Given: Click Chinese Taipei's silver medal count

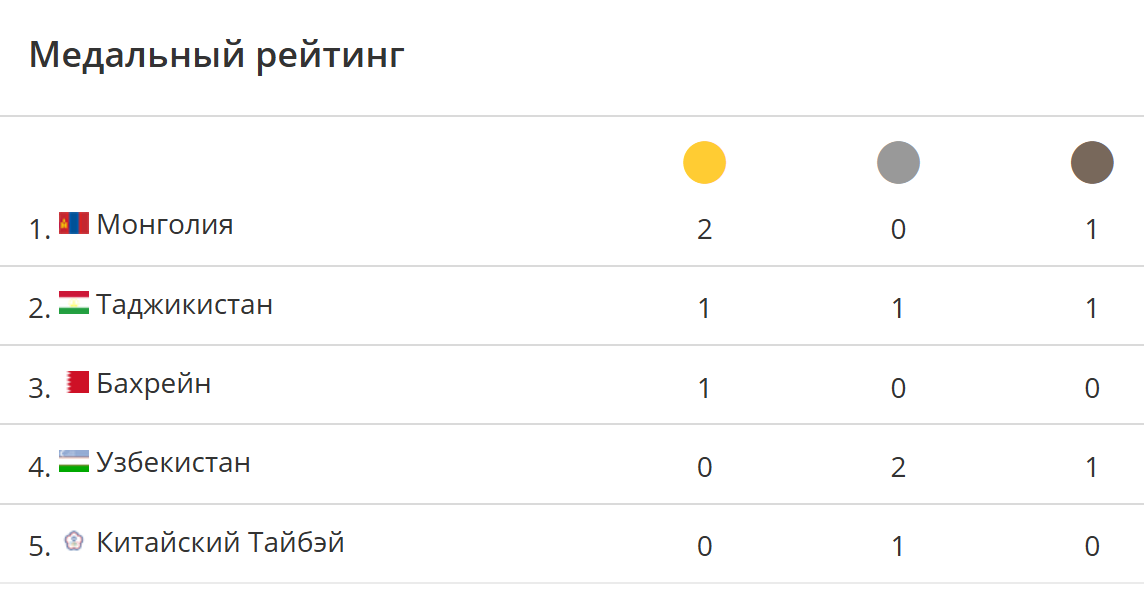Looking at the screenshot, I should [x=898, y=547].
